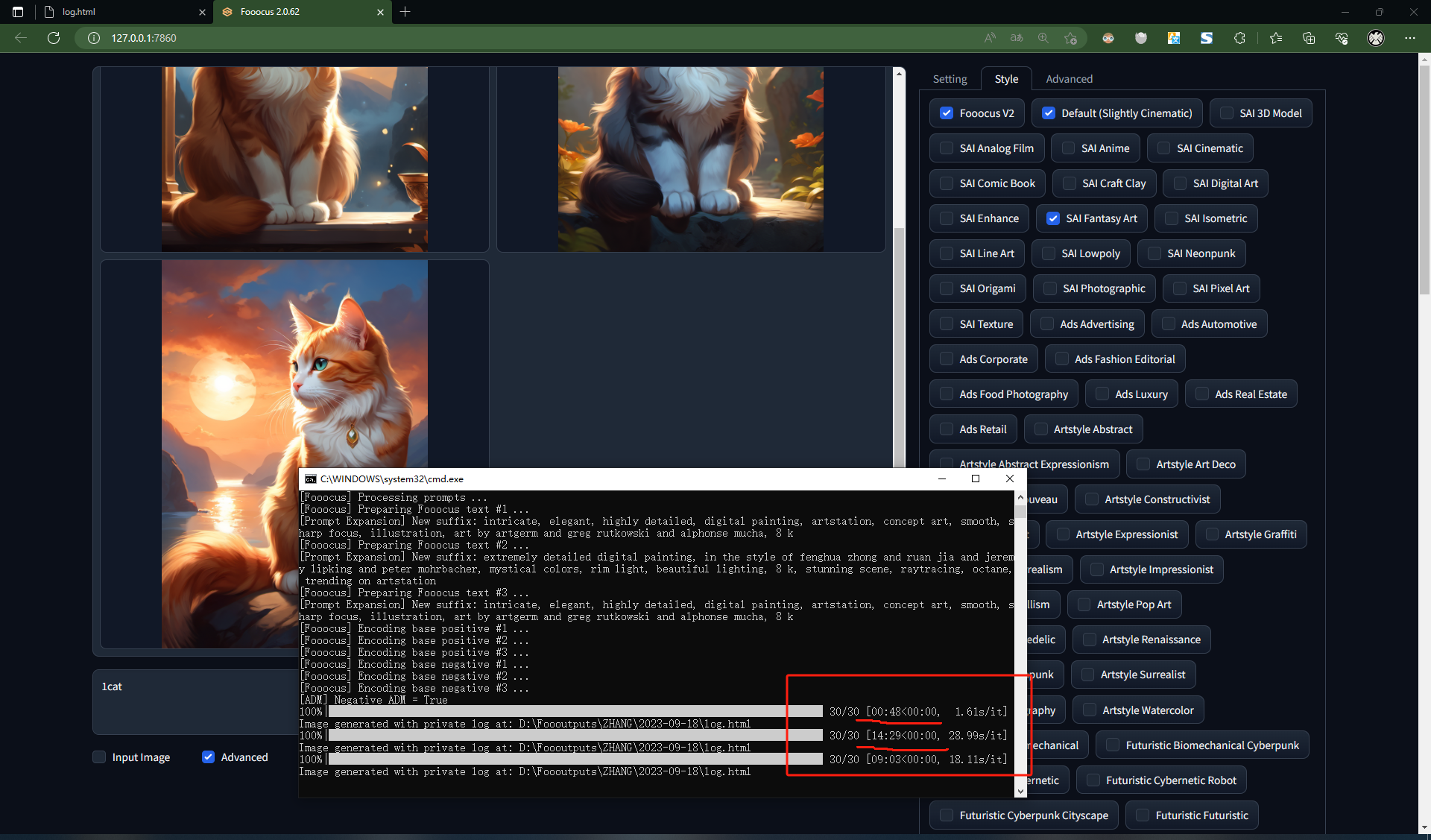This screenshot has width=1431, height=840.
Task: Click the blue S extension icon in the toolbar
Action: (x=1207, y=37)
